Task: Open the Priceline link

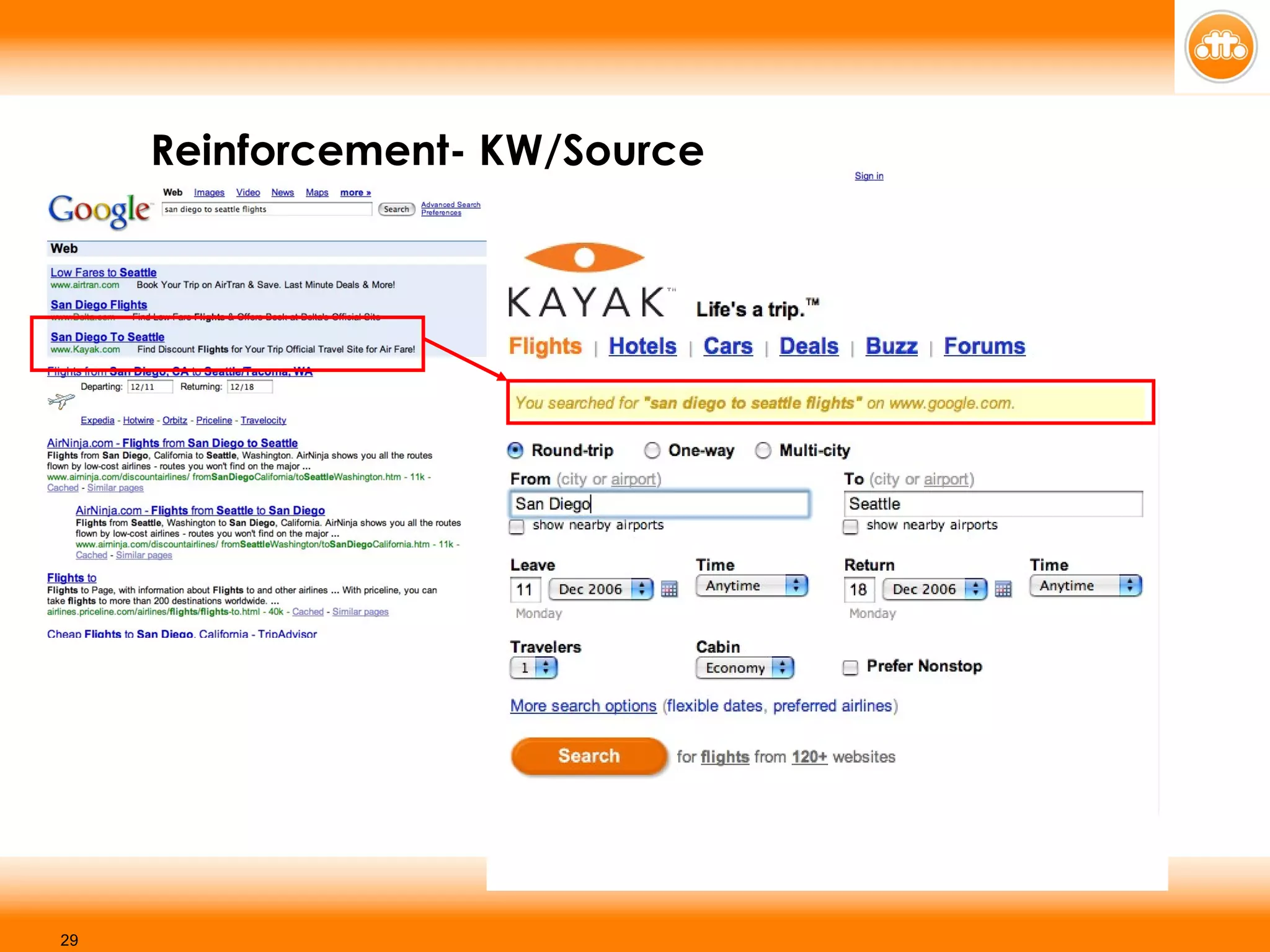Action: [x=214, y=420]
